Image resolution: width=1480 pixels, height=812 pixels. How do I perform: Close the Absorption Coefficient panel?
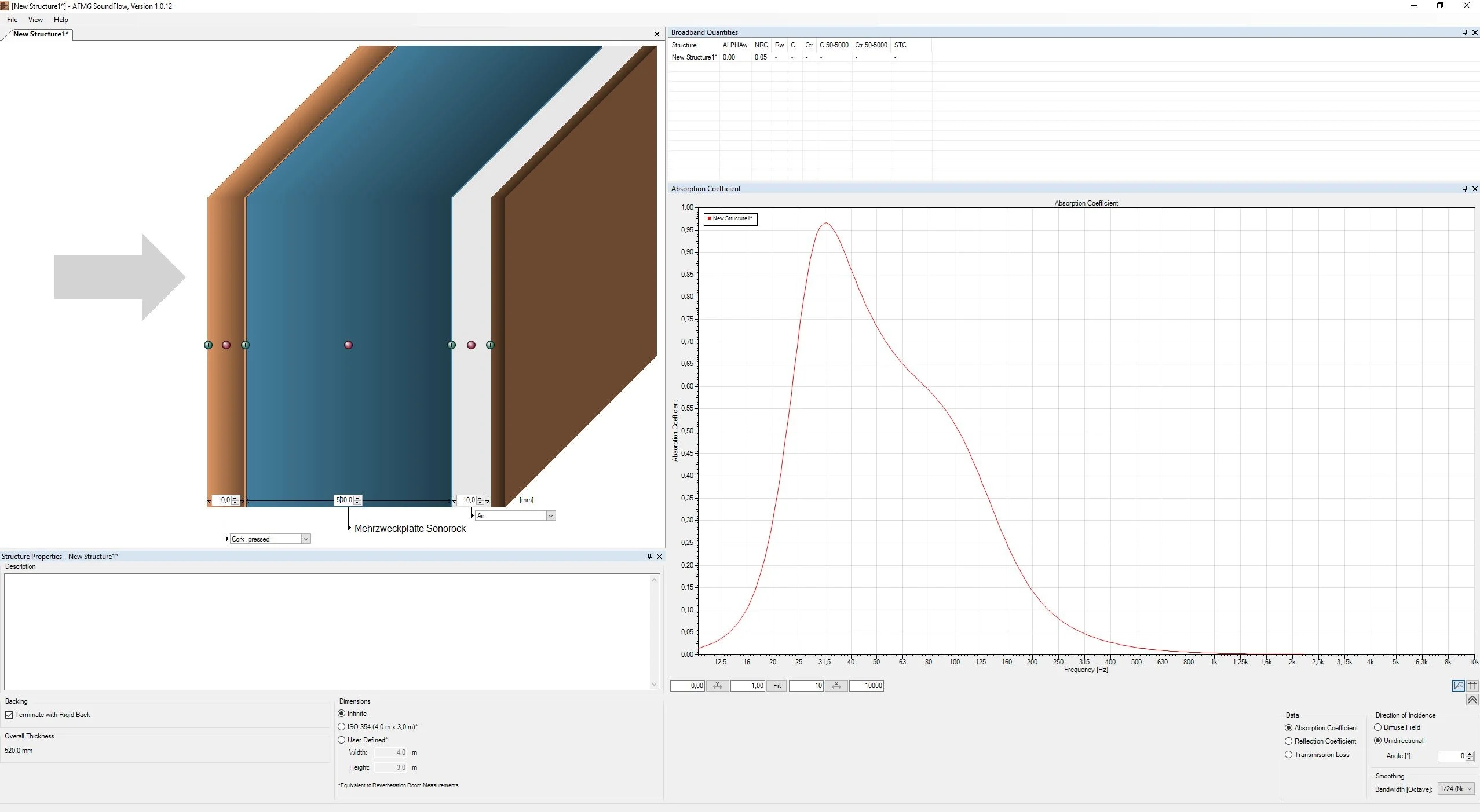pyautogui.click(x=1475, y=189)
